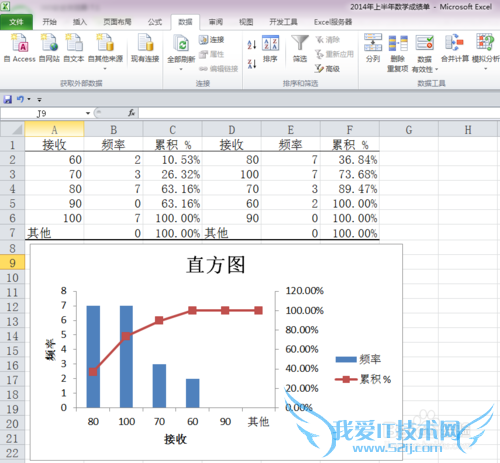Click the Name Box showing J9
The image size is (500, 463).
(x=42, y=113)
